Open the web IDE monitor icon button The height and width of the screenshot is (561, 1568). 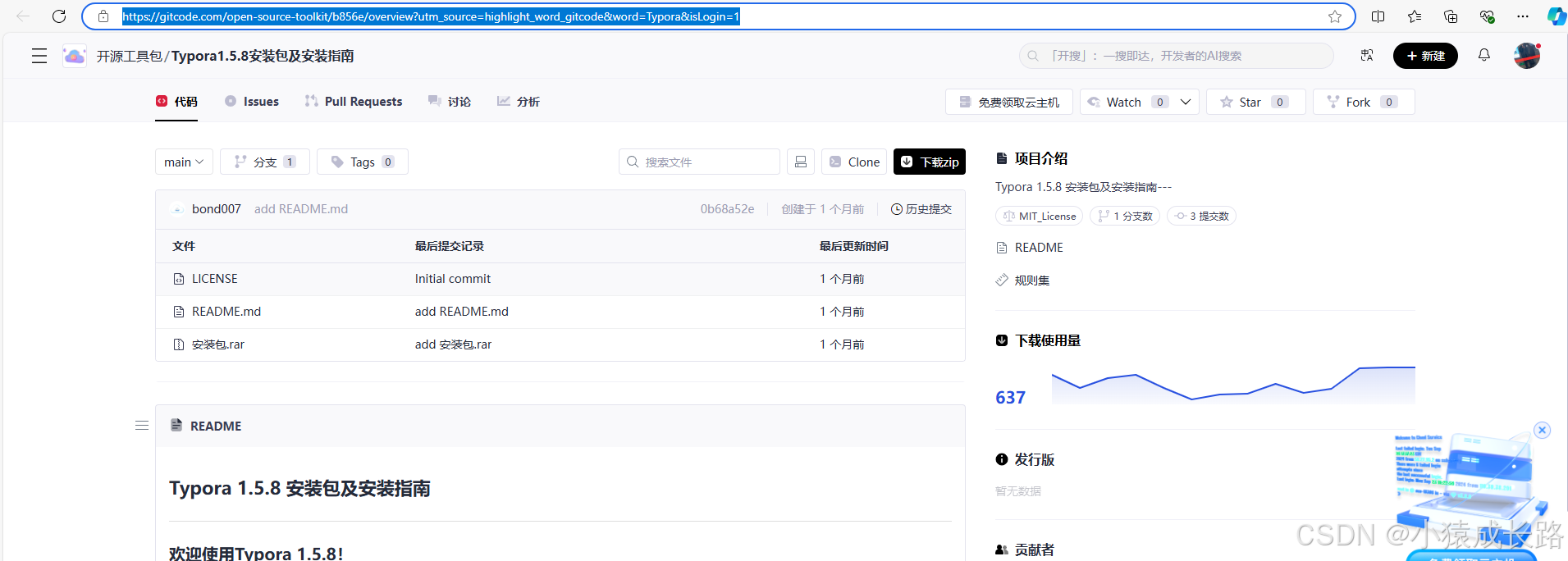(801, 162)
